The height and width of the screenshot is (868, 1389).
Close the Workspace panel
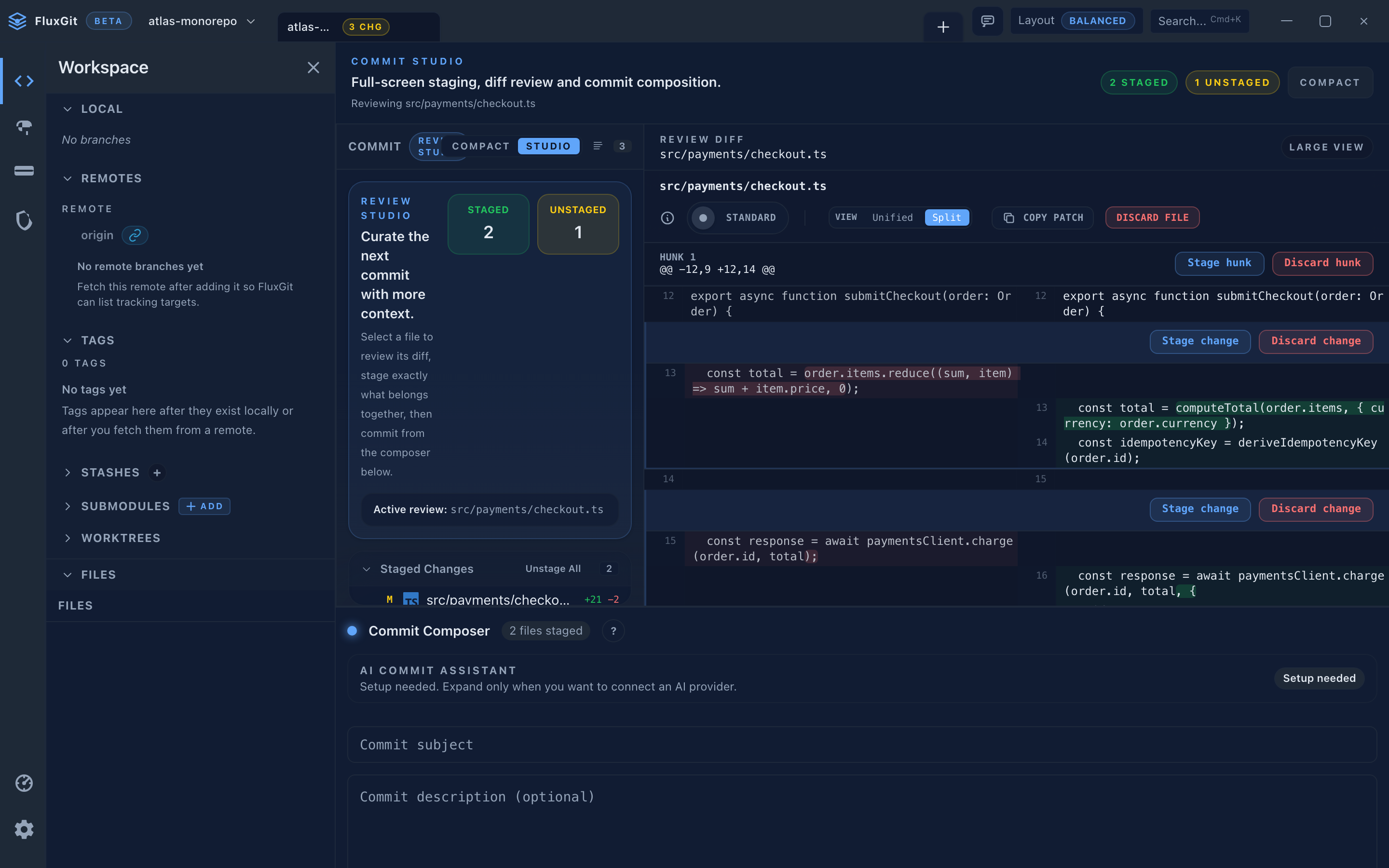tap(313, 68)
